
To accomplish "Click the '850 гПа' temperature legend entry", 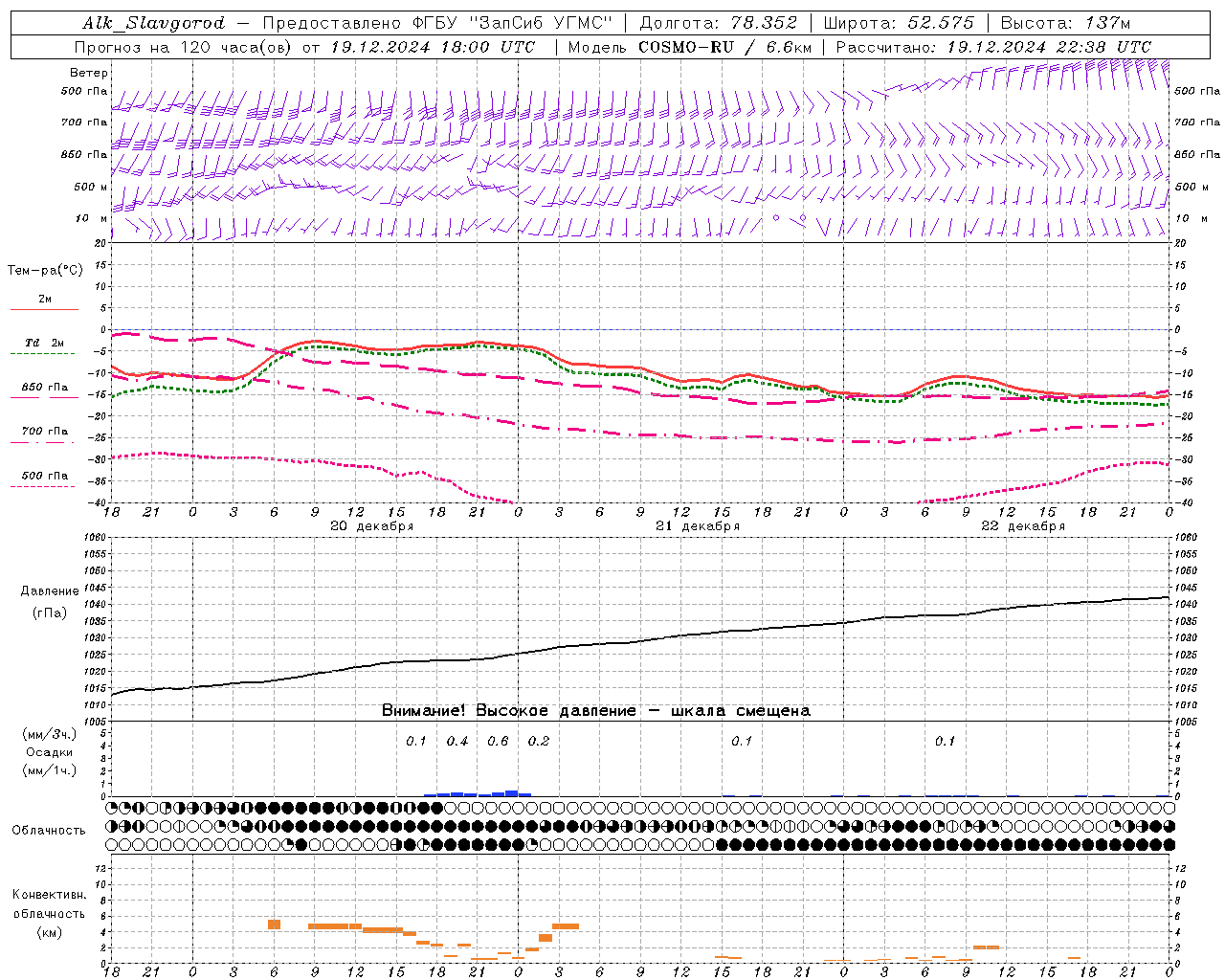I will (45, 388).
